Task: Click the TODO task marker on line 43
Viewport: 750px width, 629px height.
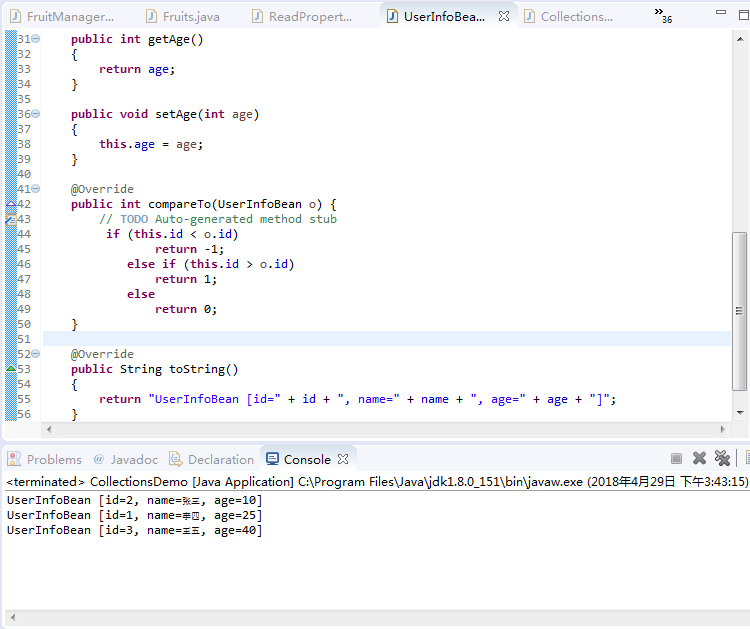Action: (11, 219)
